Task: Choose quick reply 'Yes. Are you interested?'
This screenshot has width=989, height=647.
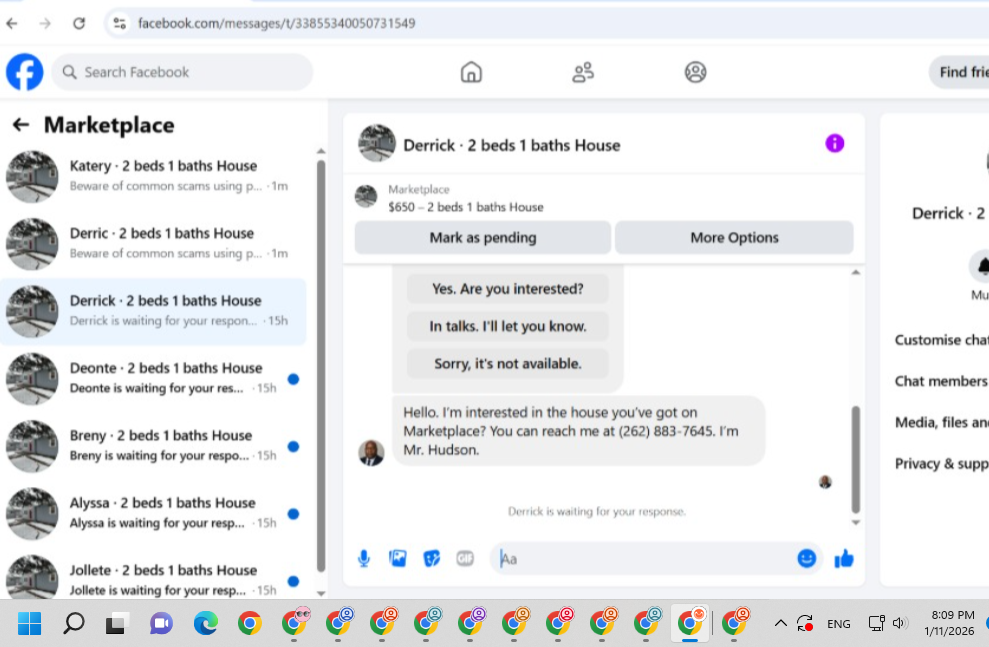Action: pyautogui.click(x=508, y=289)
